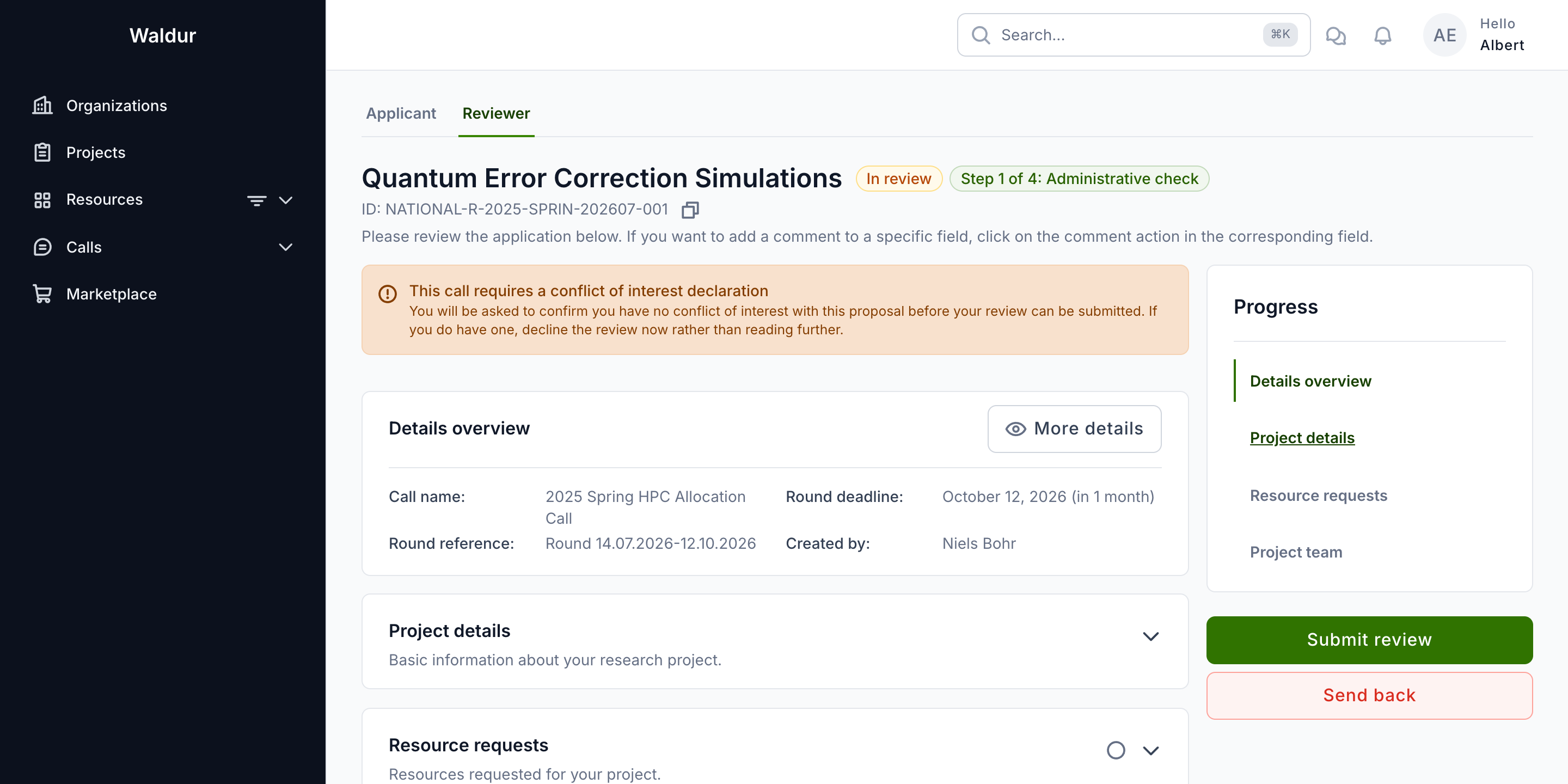Click the Send back button
The image size is (1568, 784).
point(1369,695)
